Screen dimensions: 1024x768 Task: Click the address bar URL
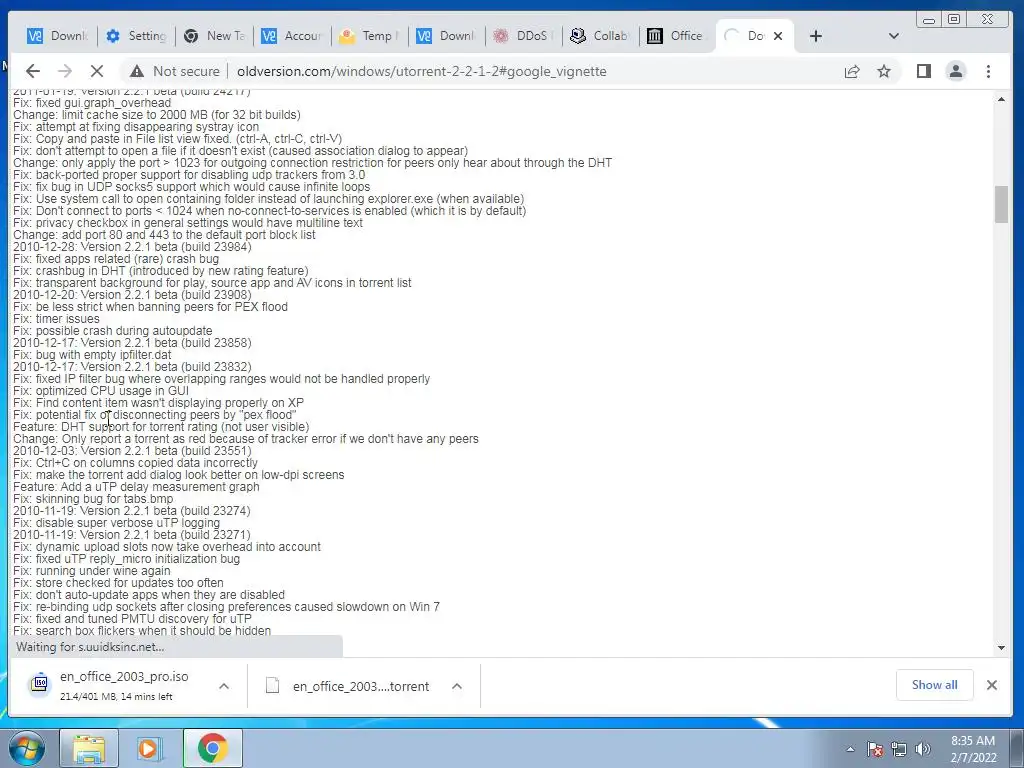click(421, 71)
